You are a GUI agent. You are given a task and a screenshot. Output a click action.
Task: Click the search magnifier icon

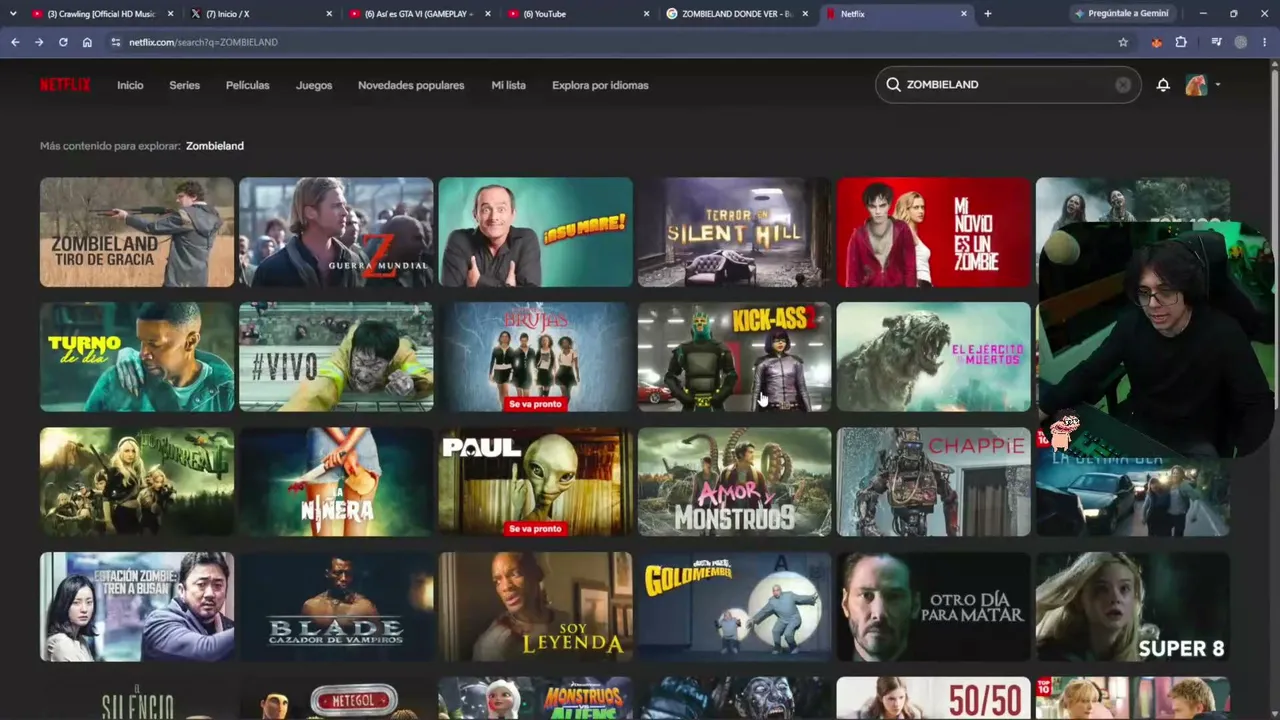(893, 85)
